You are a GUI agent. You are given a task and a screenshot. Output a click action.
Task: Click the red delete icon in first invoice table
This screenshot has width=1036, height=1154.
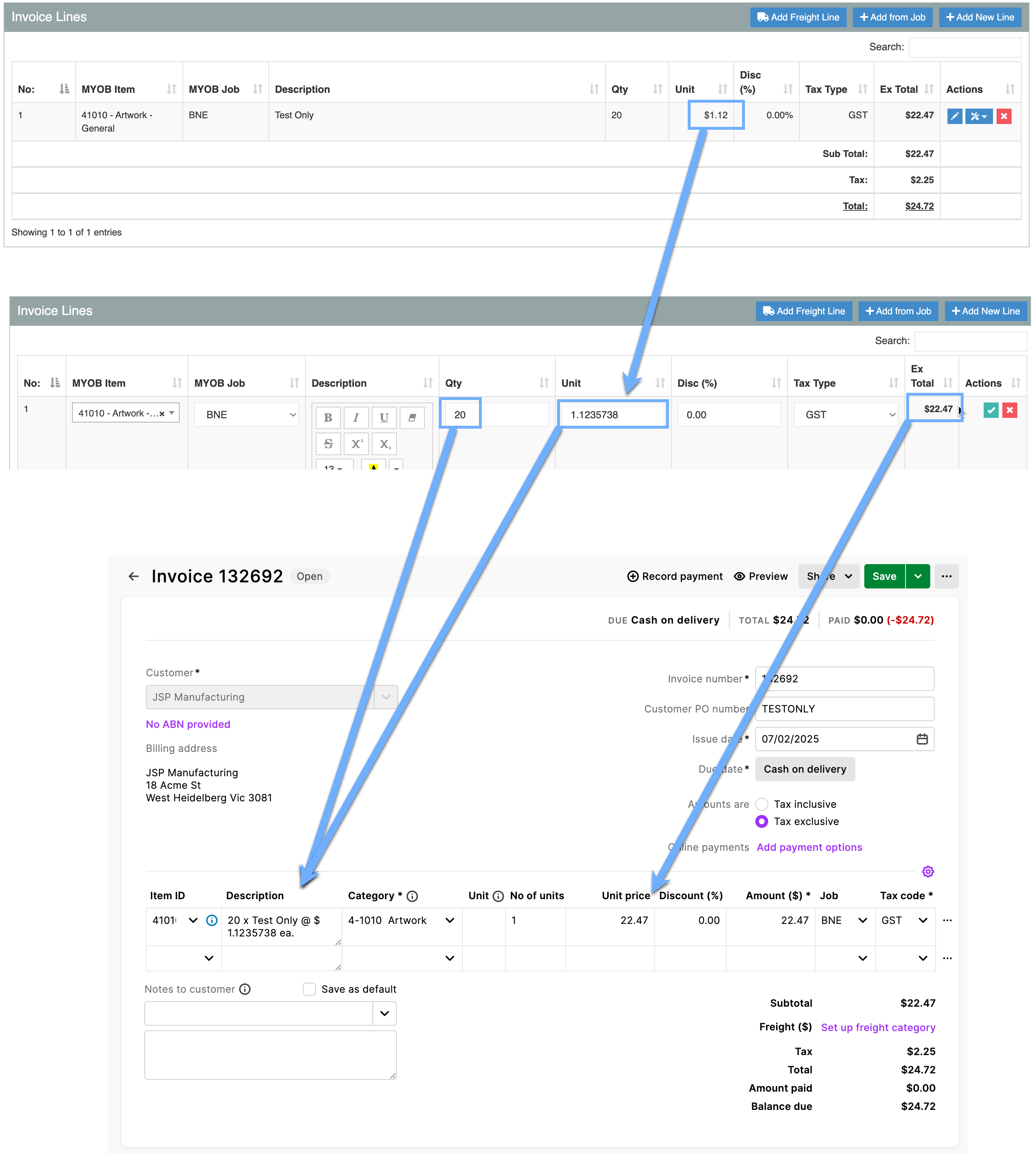(1003, 116)
